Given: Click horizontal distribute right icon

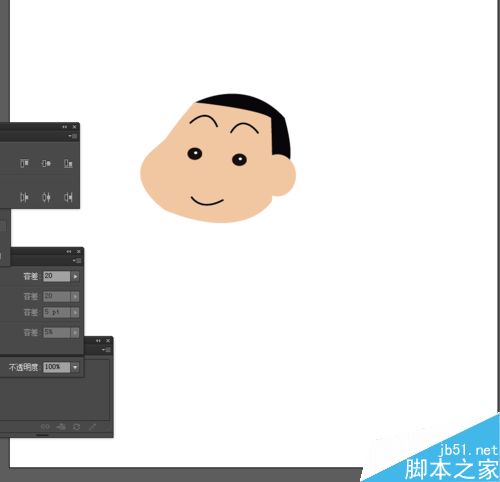Looking at the screenshot, I should coord(68,197).
